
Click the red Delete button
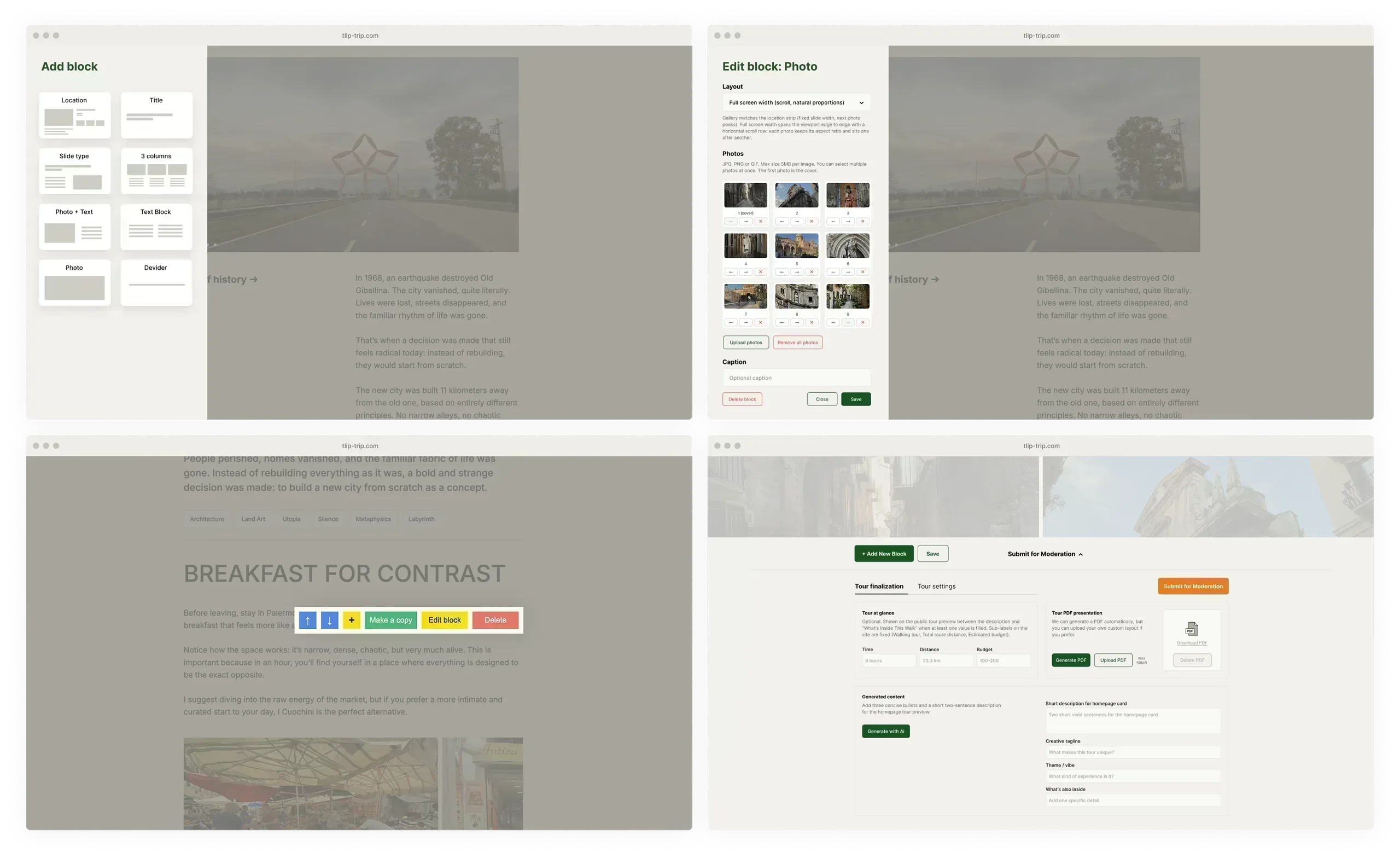point(495,621)
